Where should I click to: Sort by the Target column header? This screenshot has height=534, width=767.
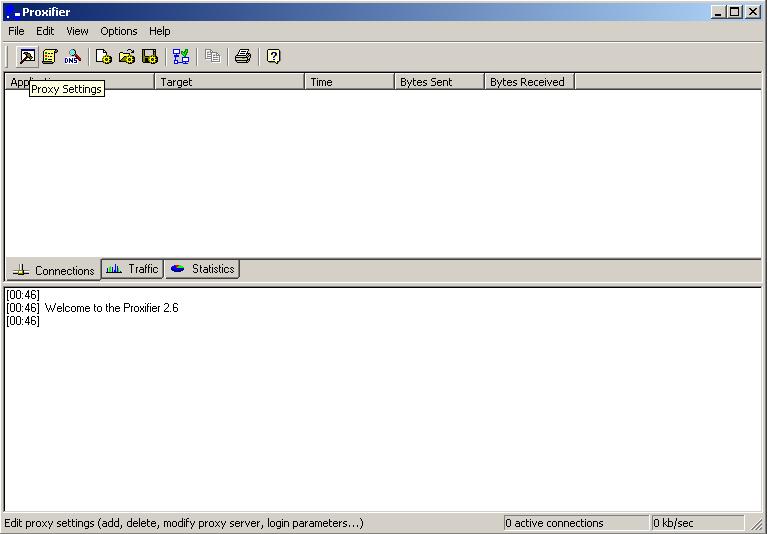coord(229,82)
